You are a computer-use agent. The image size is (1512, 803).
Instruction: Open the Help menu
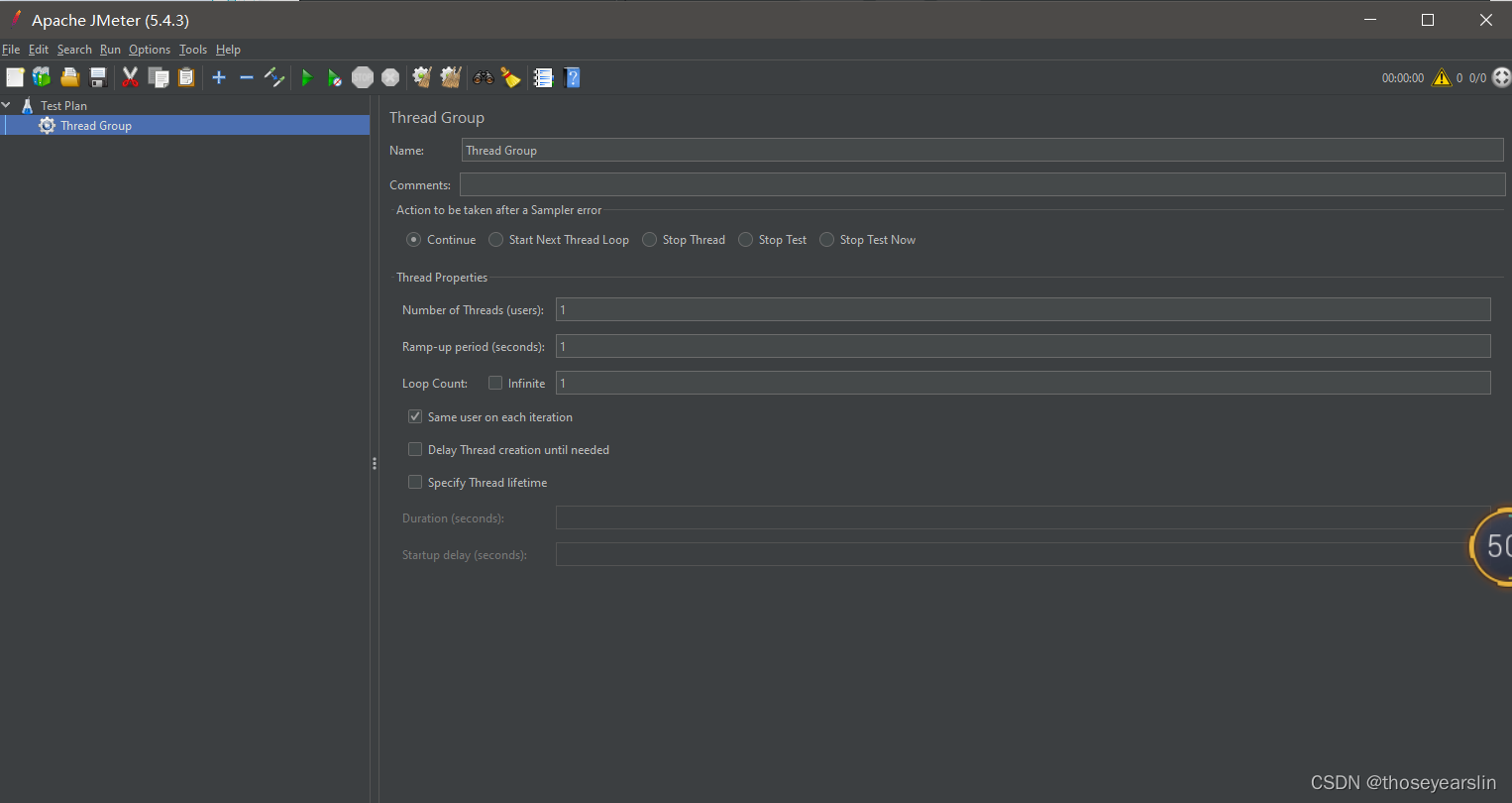coord(228,50)
